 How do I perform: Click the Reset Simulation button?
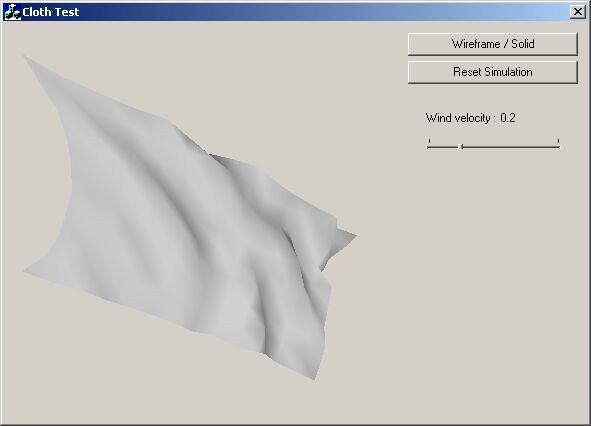(x=493, y=72)
